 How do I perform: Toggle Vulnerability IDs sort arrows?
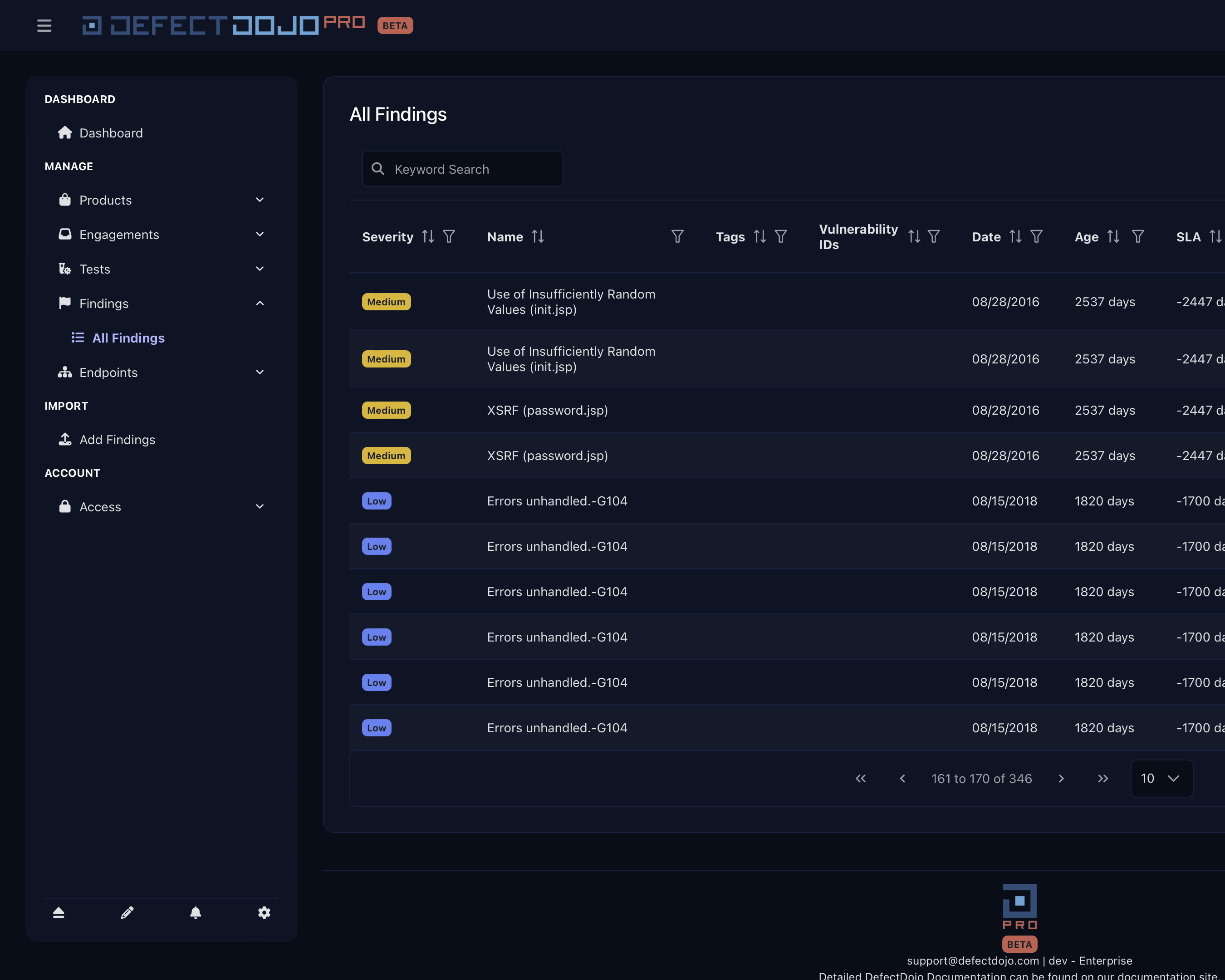tap(914, 236)
